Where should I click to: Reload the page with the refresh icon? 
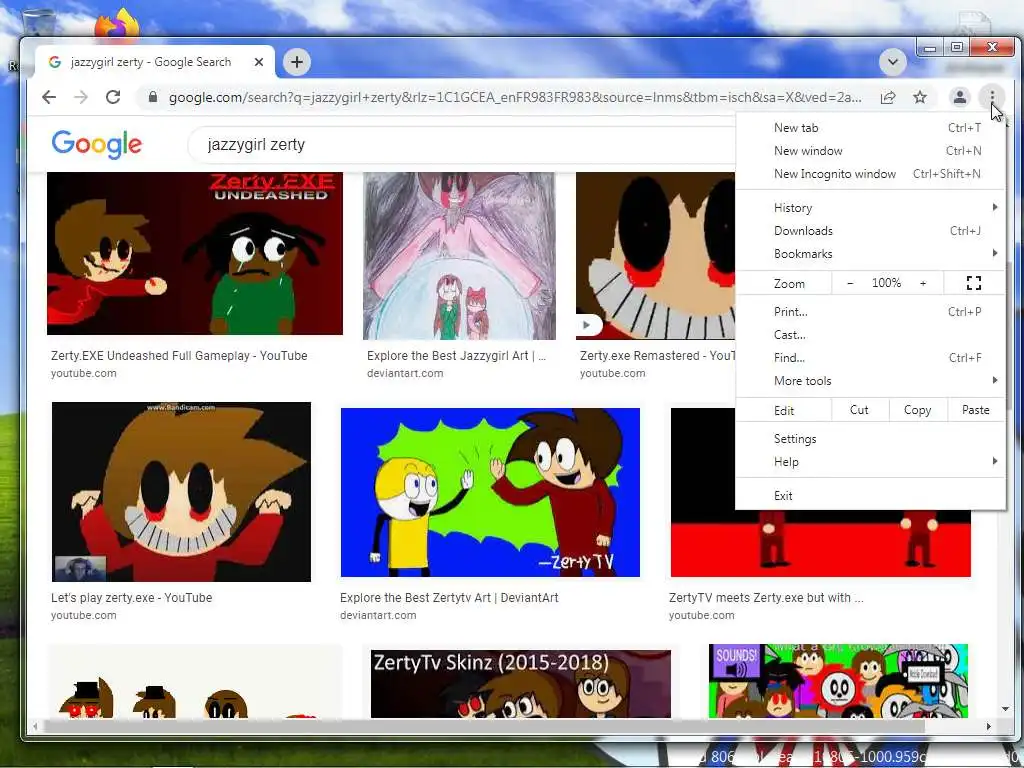tap(113, 97)
